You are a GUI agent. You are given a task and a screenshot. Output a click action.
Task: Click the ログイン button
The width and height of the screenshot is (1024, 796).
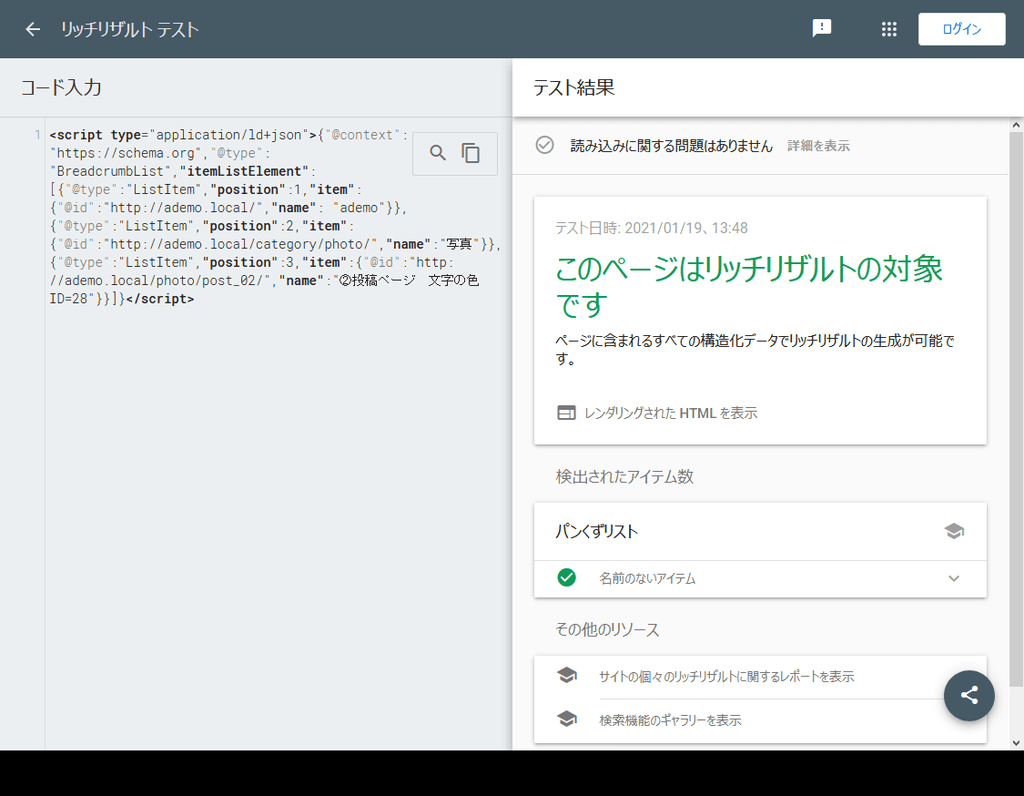click(x=961, y=29)
